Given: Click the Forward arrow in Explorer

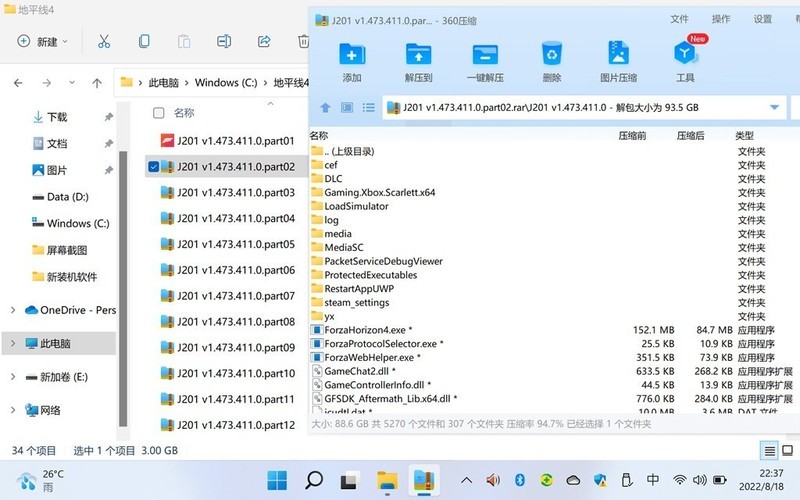Looking at the screenshot, I should click(46, 83).
